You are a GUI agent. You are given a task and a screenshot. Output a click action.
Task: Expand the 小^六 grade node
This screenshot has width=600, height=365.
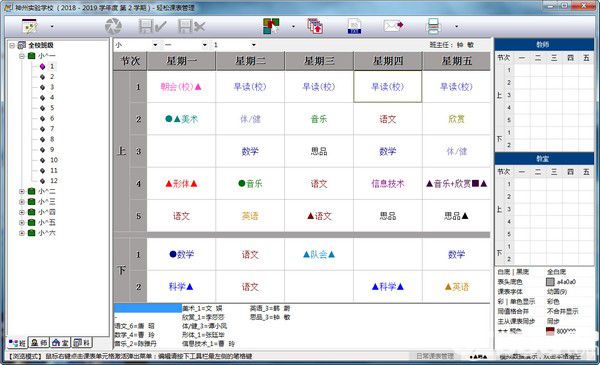(x=22, y=233)
